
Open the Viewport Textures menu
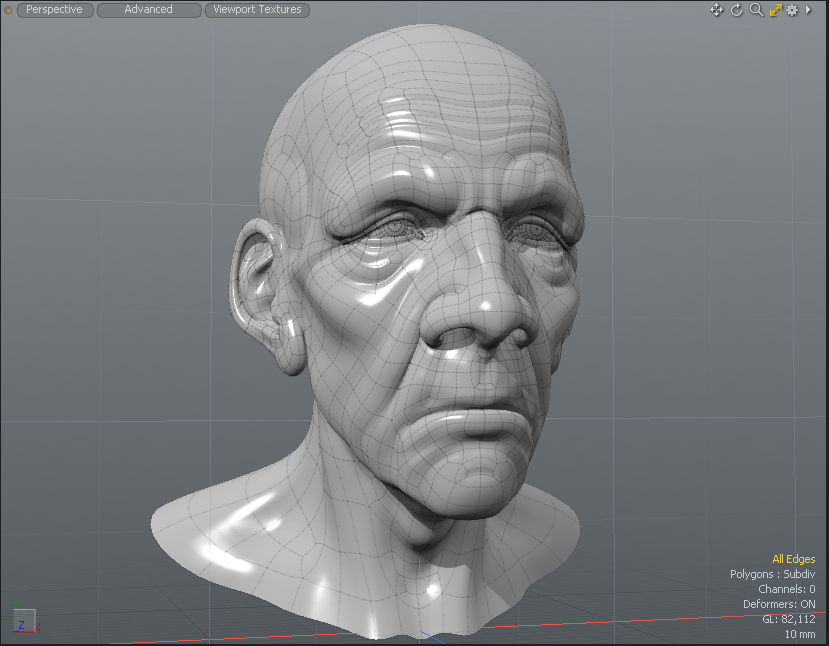(257, 10)
